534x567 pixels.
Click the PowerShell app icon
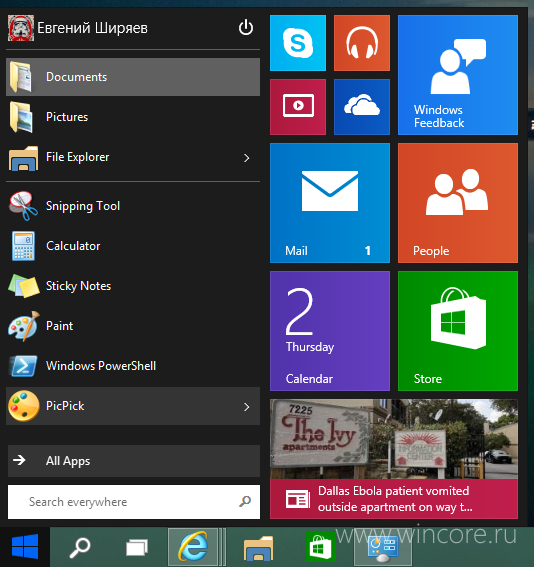pyautogui.click(x=23, y=366)
